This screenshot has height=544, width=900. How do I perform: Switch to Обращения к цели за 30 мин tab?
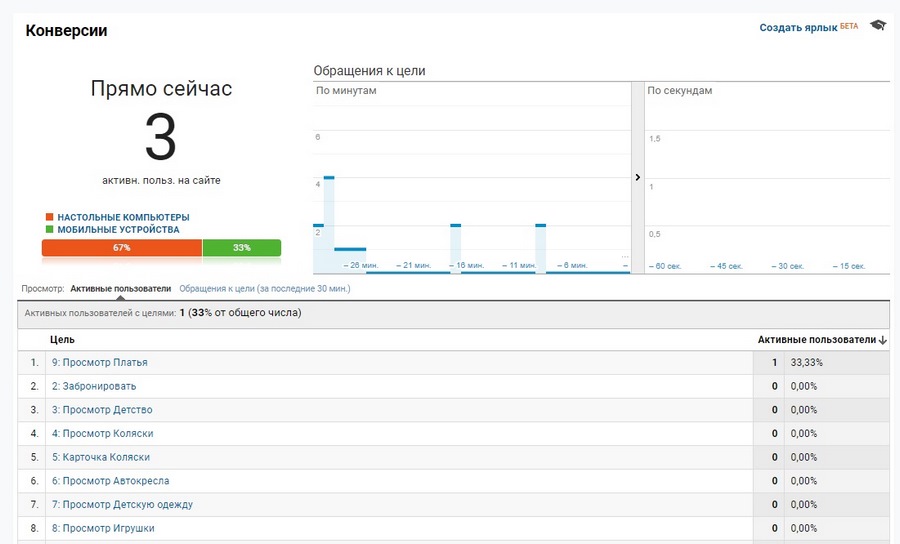pyautogui.click(x=265, y=289)
